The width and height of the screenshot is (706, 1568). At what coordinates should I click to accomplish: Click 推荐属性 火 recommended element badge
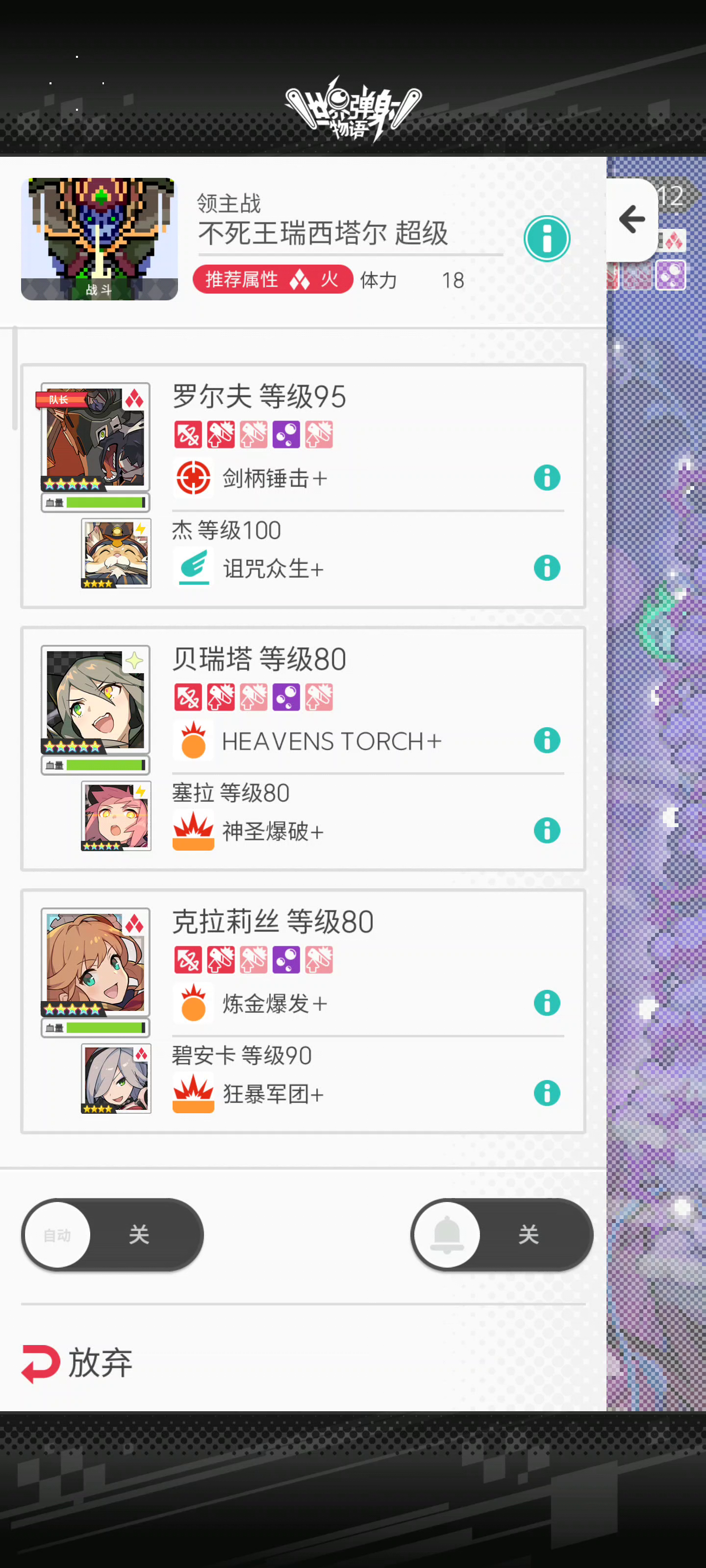[x=273, y=279]
